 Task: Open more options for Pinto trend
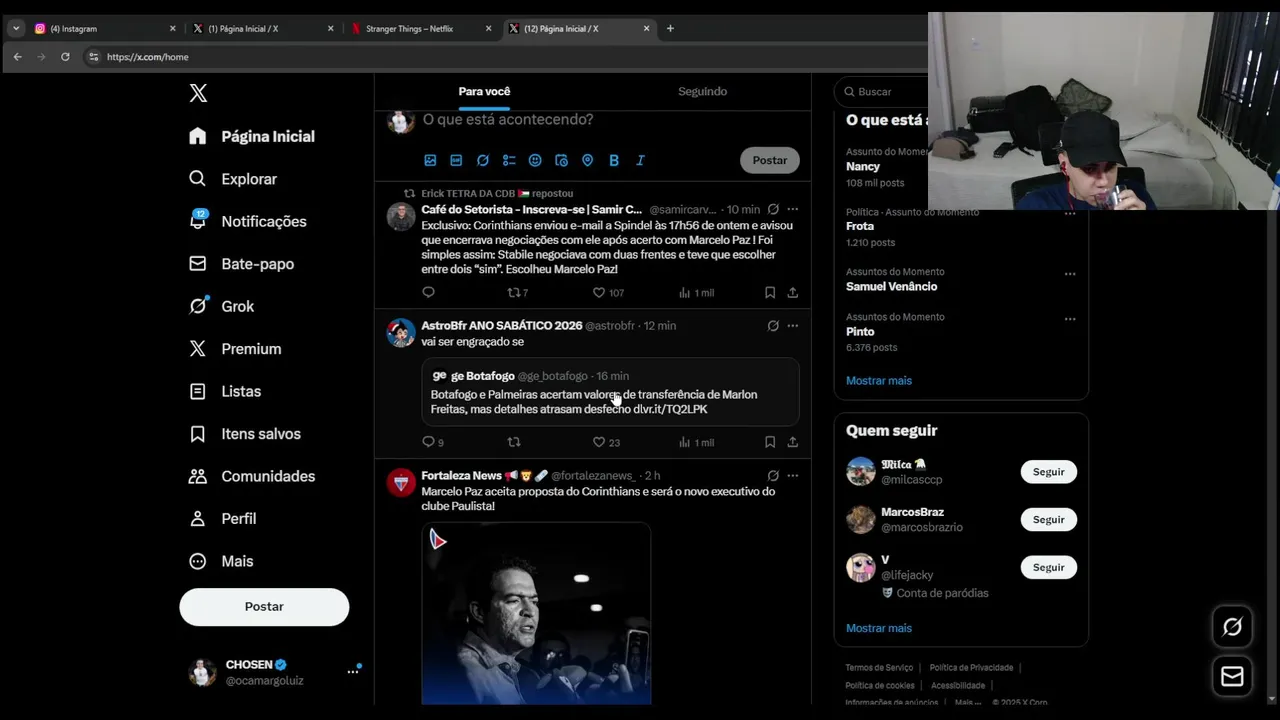pyautogui.click(x=1070, y=319)
